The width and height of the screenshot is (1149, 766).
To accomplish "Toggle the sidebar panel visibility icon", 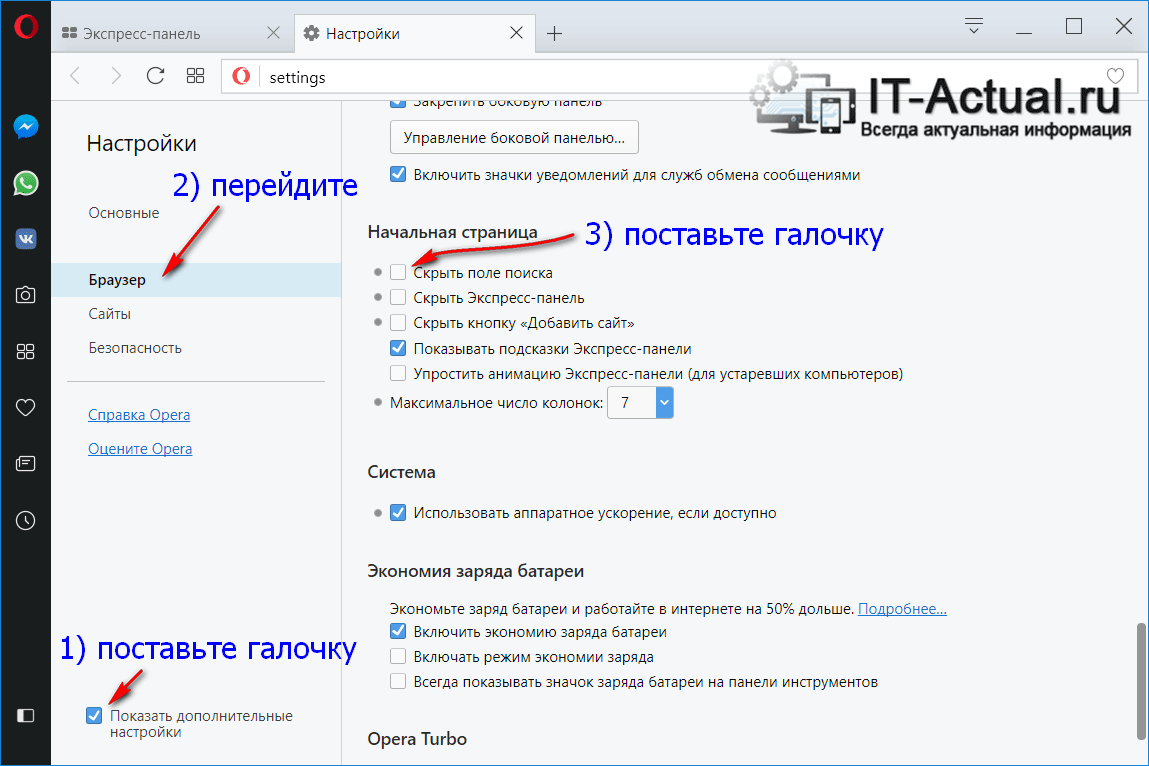I will [x=26, y=715].
